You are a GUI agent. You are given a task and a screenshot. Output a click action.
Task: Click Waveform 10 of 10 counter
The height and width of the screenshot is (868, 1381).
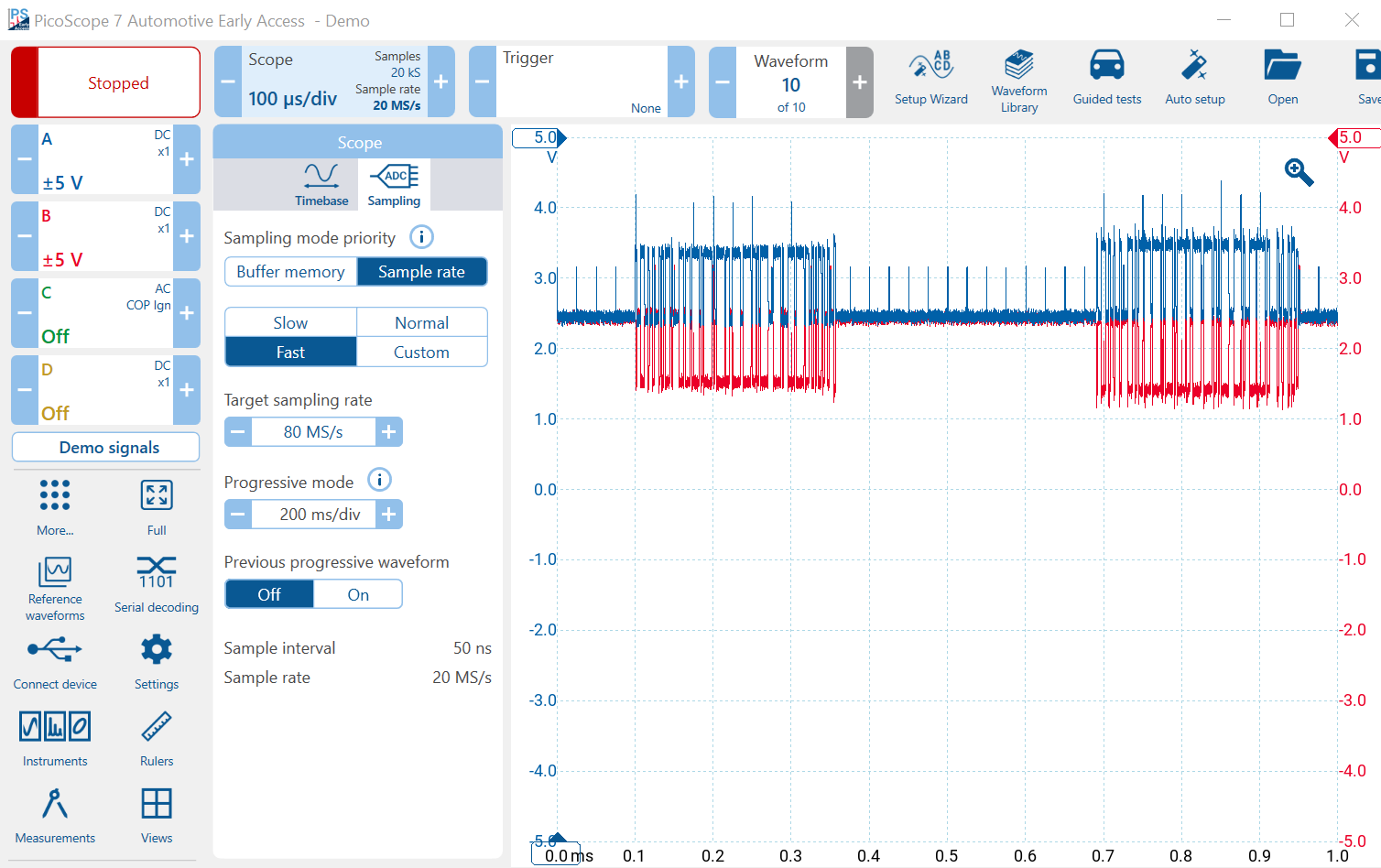point(791,82)
